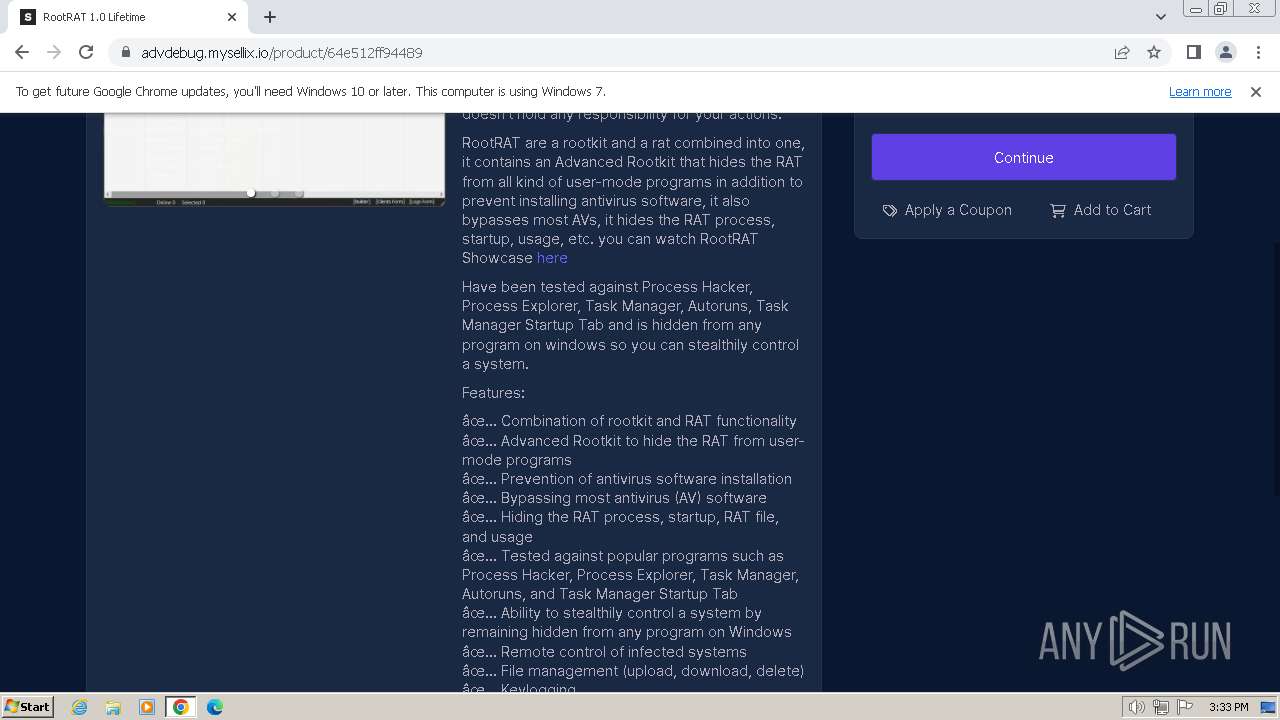Open the Chrome three-dot menu

[1258, 52]
